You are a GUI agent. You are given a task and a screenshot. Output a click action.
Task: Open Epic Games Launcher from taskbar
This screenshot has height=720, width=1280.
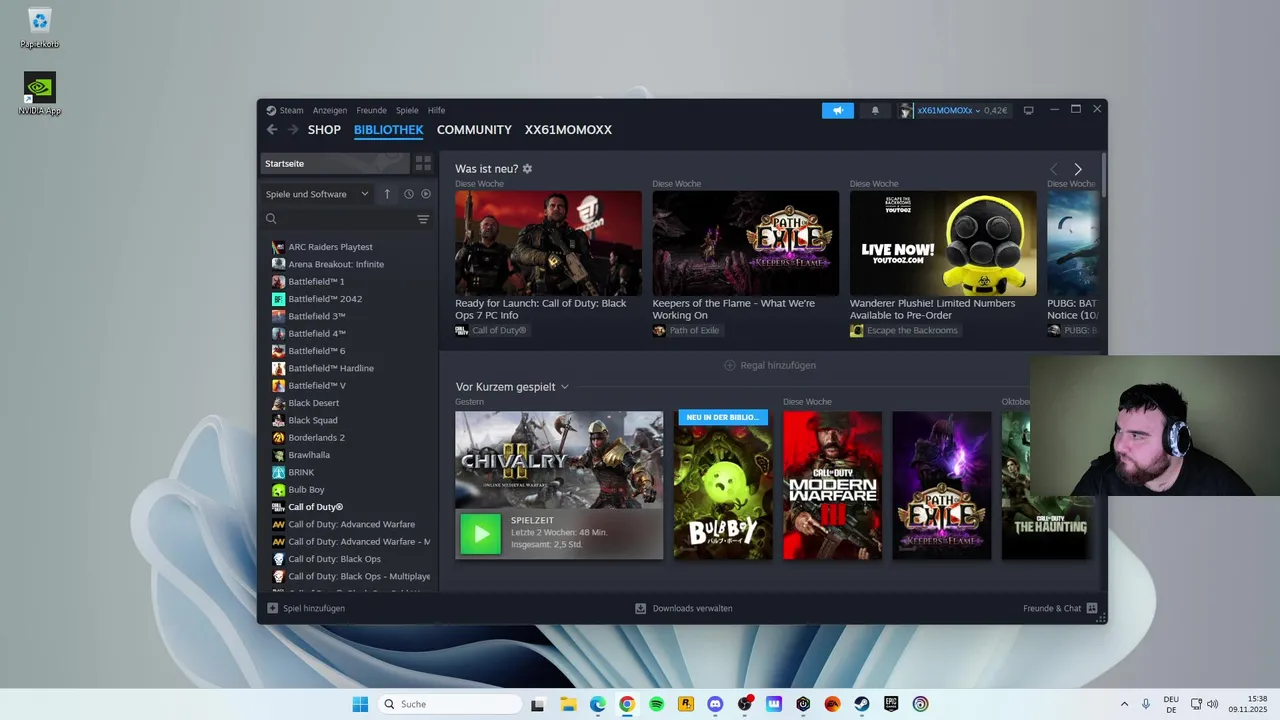[x=891, y=704]
